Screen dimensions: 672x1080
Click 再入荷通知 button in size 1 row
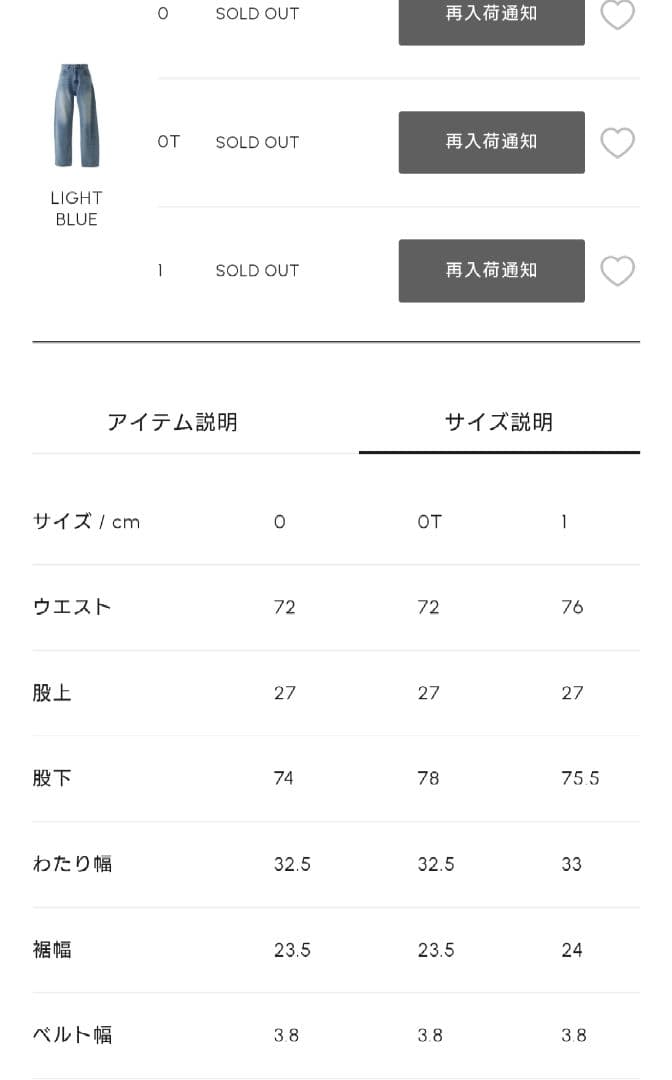pos(491,270)
